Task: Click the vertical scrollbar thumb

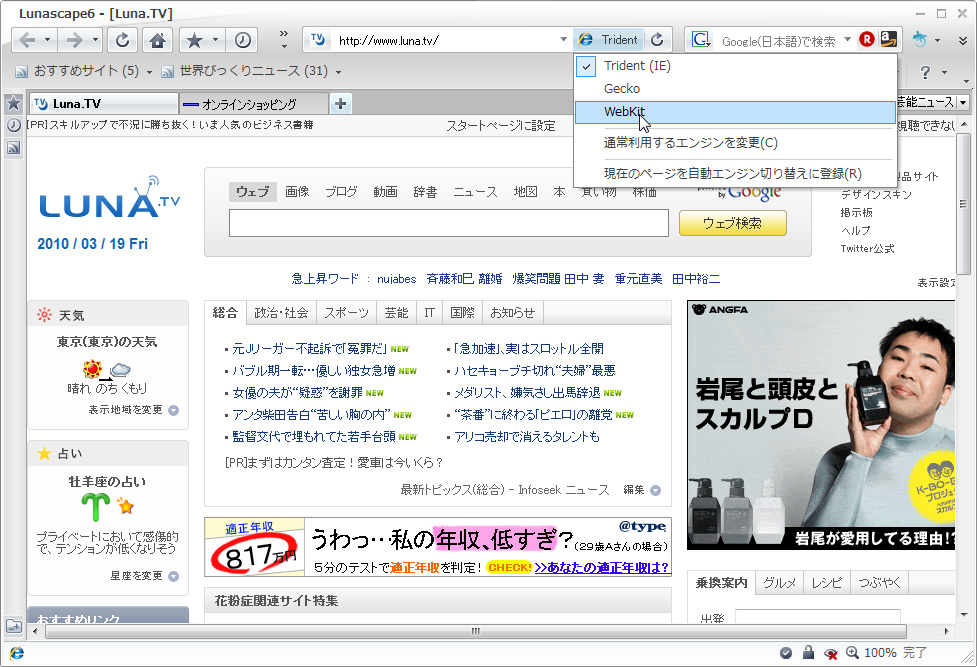Action: point(963,204)
